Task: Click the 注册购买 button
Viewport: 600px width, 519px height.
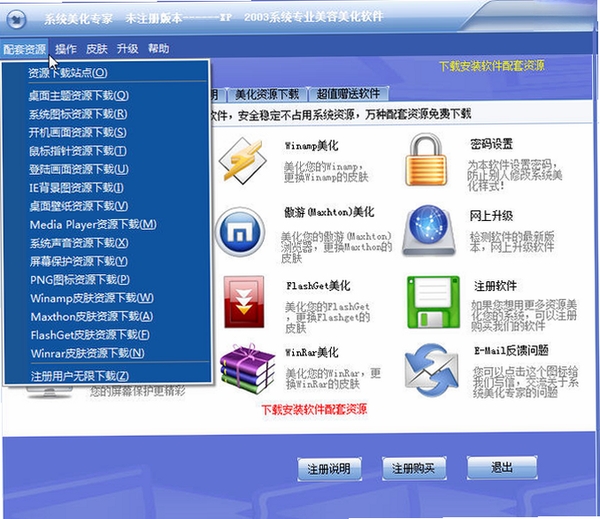Action: [414, 468]
